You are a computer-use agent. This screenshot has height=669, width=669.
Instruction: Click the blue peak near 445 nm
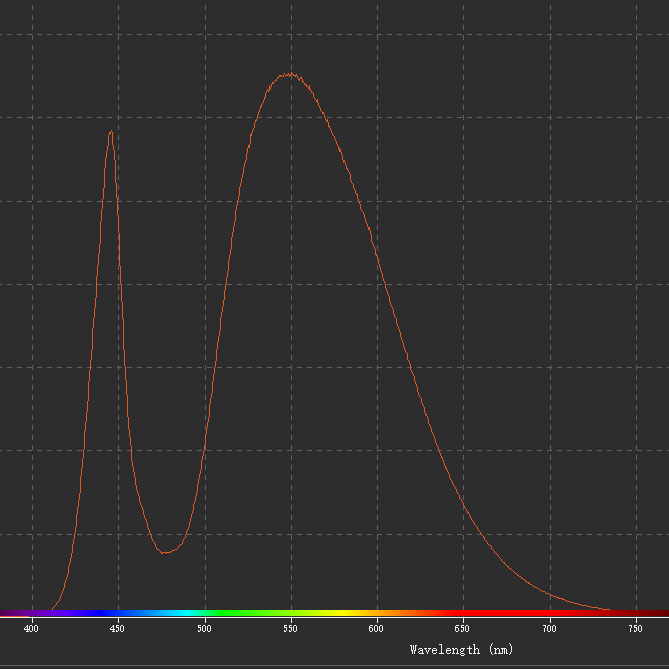tap(110, 132)
